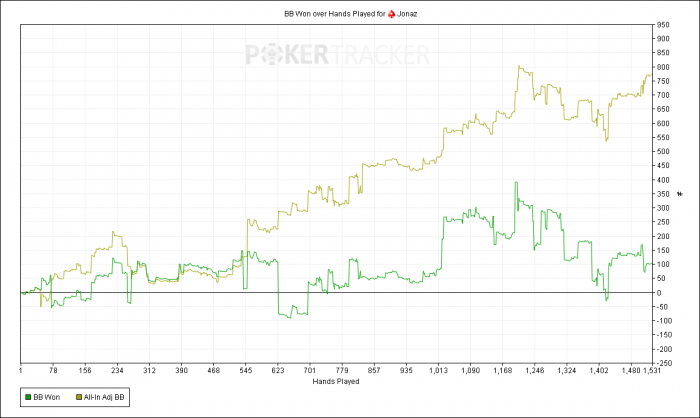Click the olive All-In Adj BB swatch
Viewport: 700px width, 418px height.
(79, 397)
